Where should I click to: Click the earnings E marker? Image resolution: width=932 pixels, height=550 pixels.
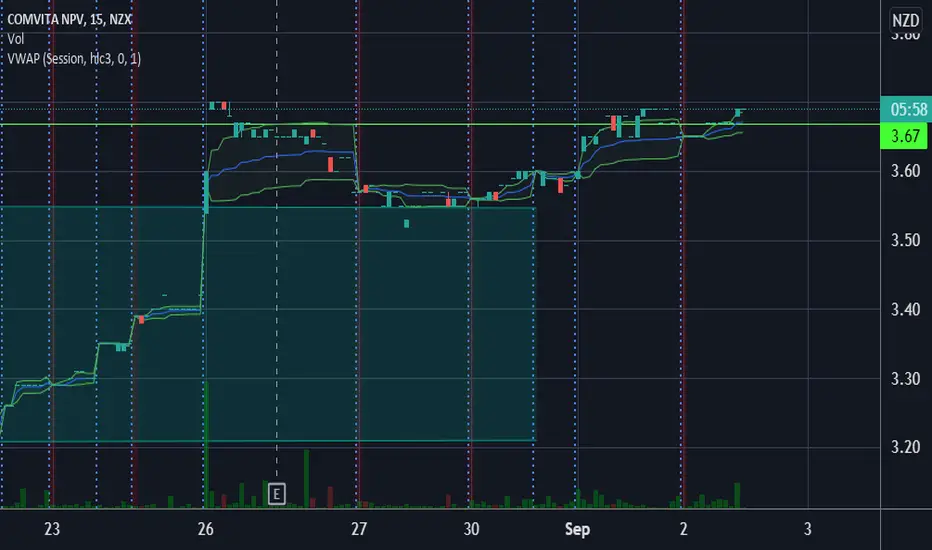coord(276,494)
